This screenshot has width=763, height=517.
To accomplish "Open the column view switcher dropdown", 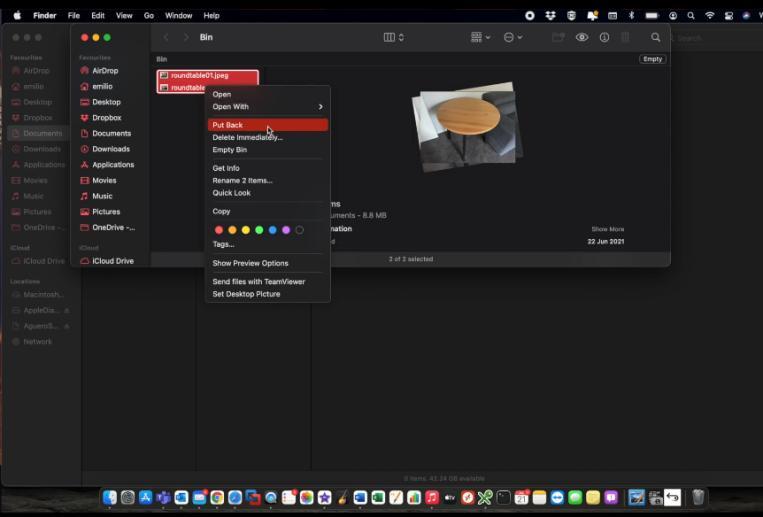I will tap(394, 37).
